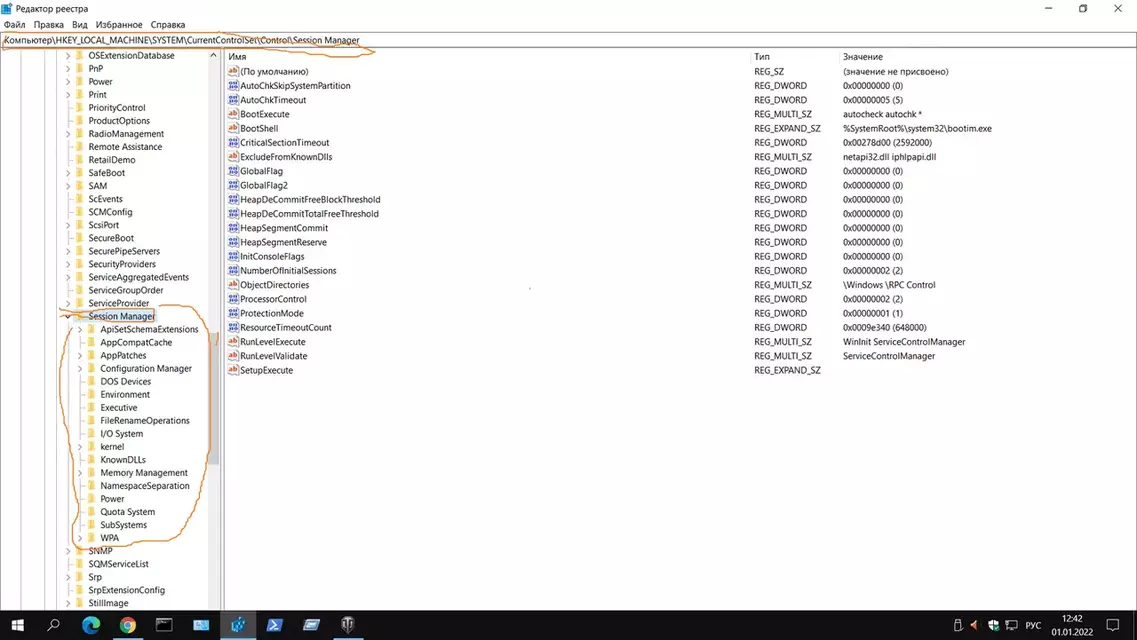Open the Правка menu
The image size is (1137, 640).
[49, 25]
